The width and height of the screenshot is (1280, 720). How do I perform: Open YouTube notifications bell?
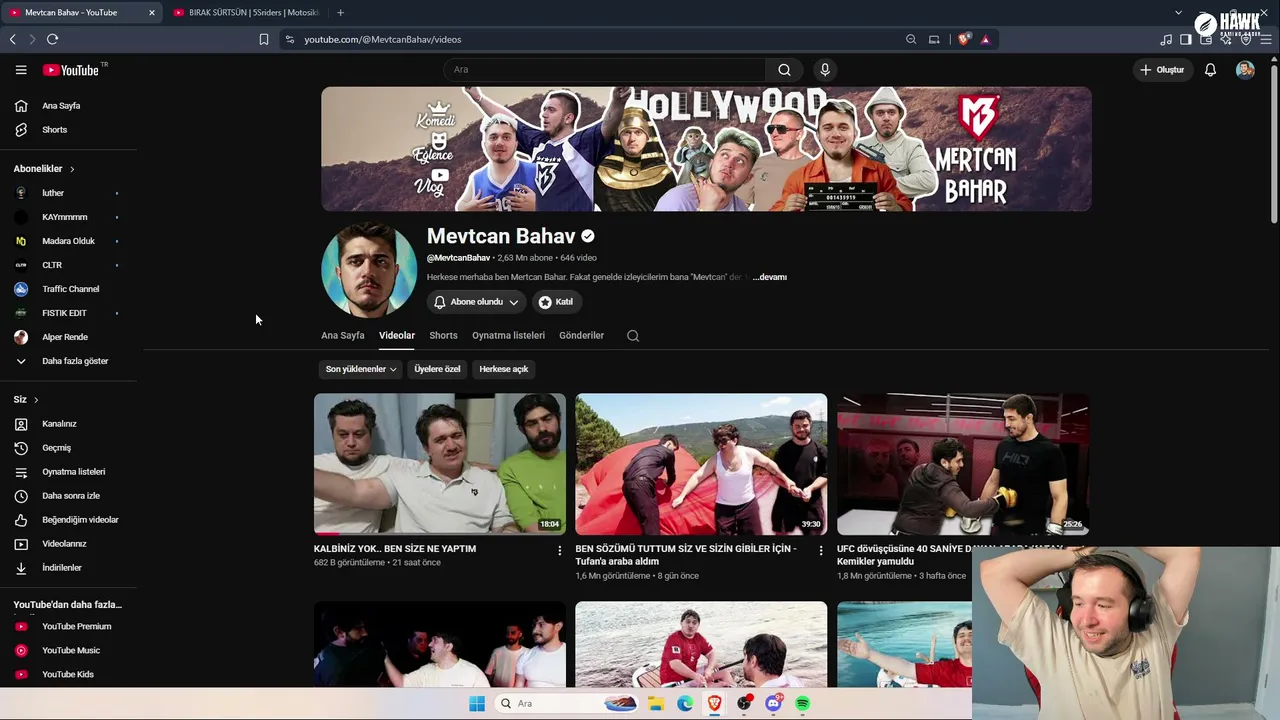point(1210,70)
